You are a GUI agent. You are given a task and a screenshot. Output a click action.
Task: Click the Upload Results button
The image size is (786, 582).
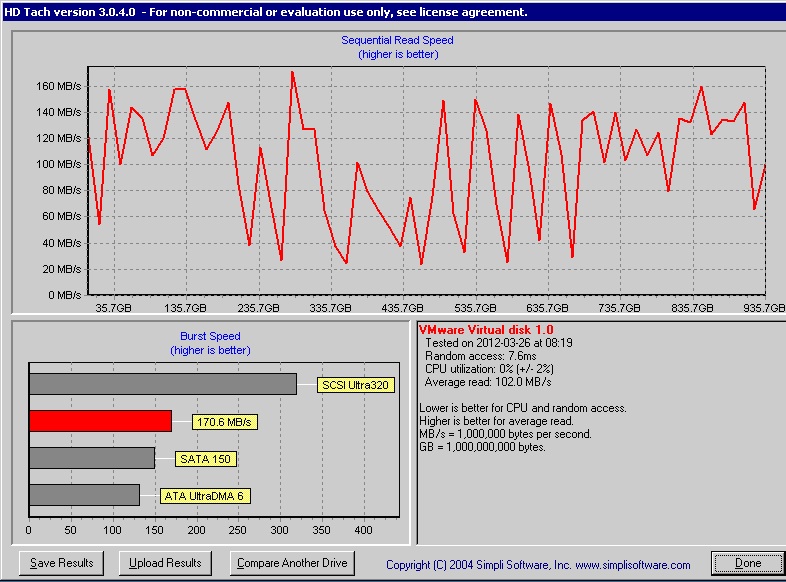point(165,563)
